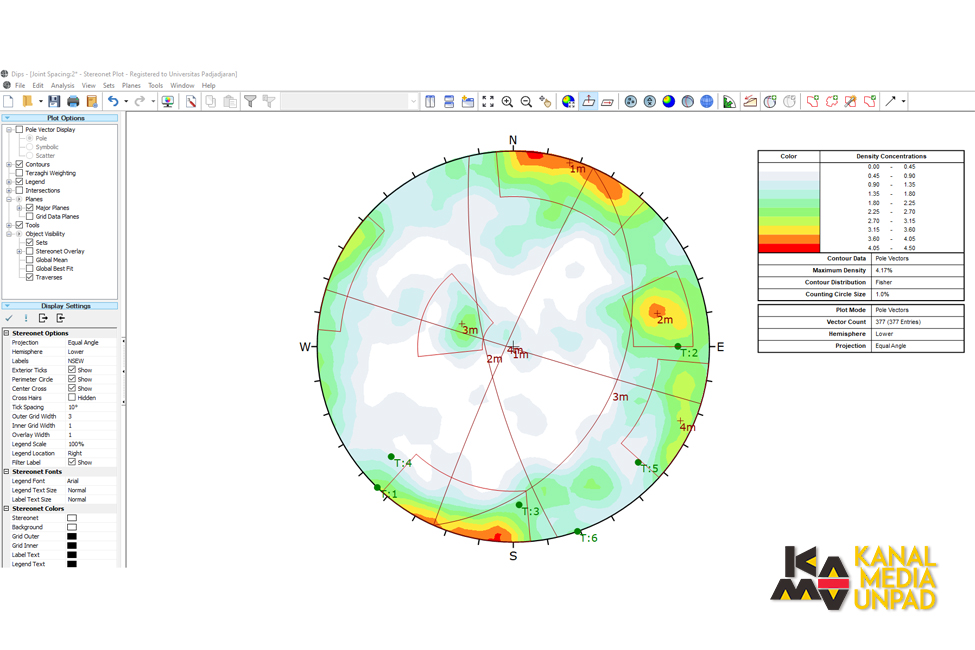Open the Planes menu
This screenshot has width=975, height=650.
pos(131,86)
